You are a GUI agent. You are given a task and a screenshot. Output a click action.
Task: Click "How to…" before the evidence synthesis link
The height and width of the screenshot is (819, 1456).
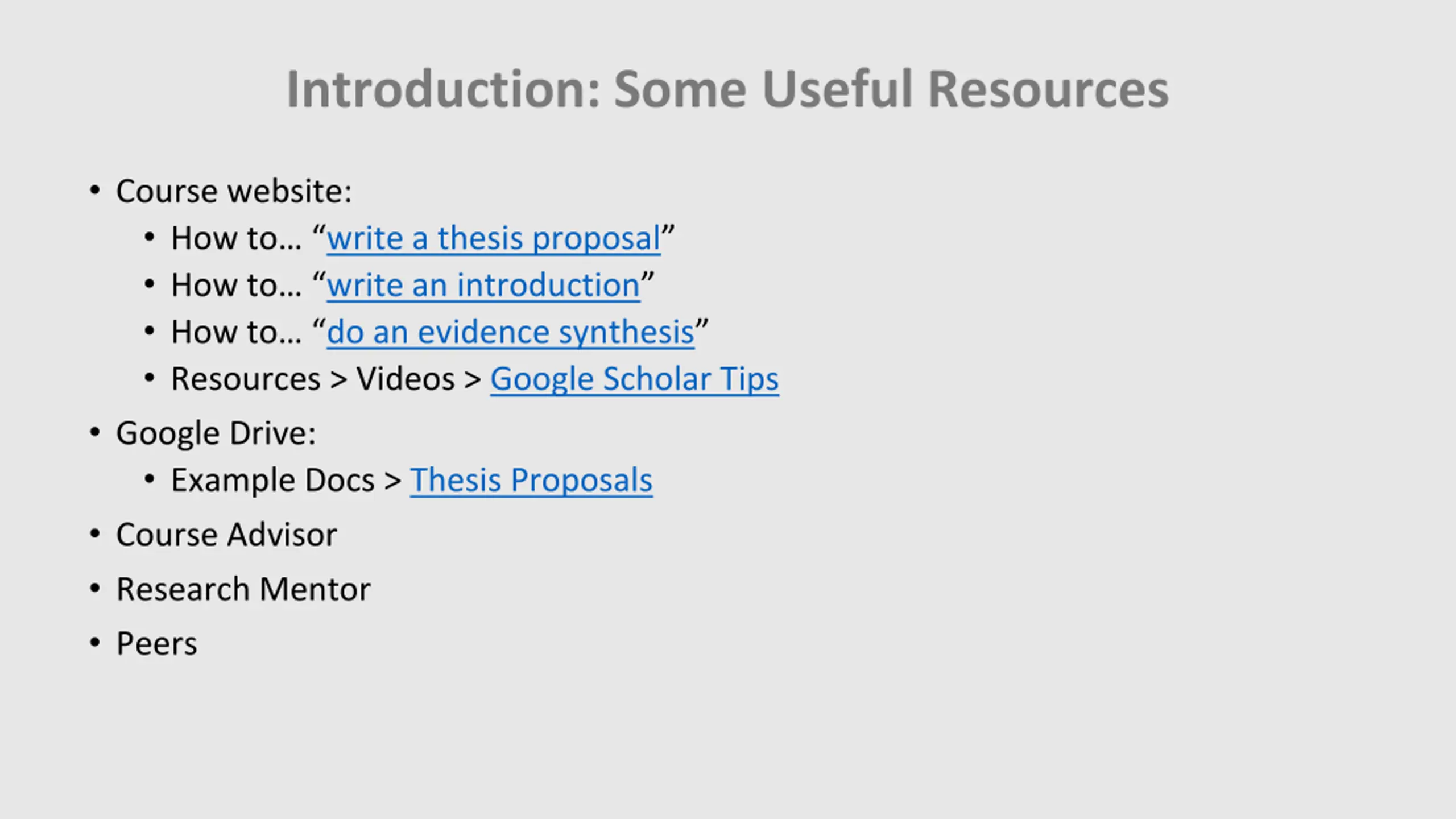pyautogui.click(x=236, y=332)
